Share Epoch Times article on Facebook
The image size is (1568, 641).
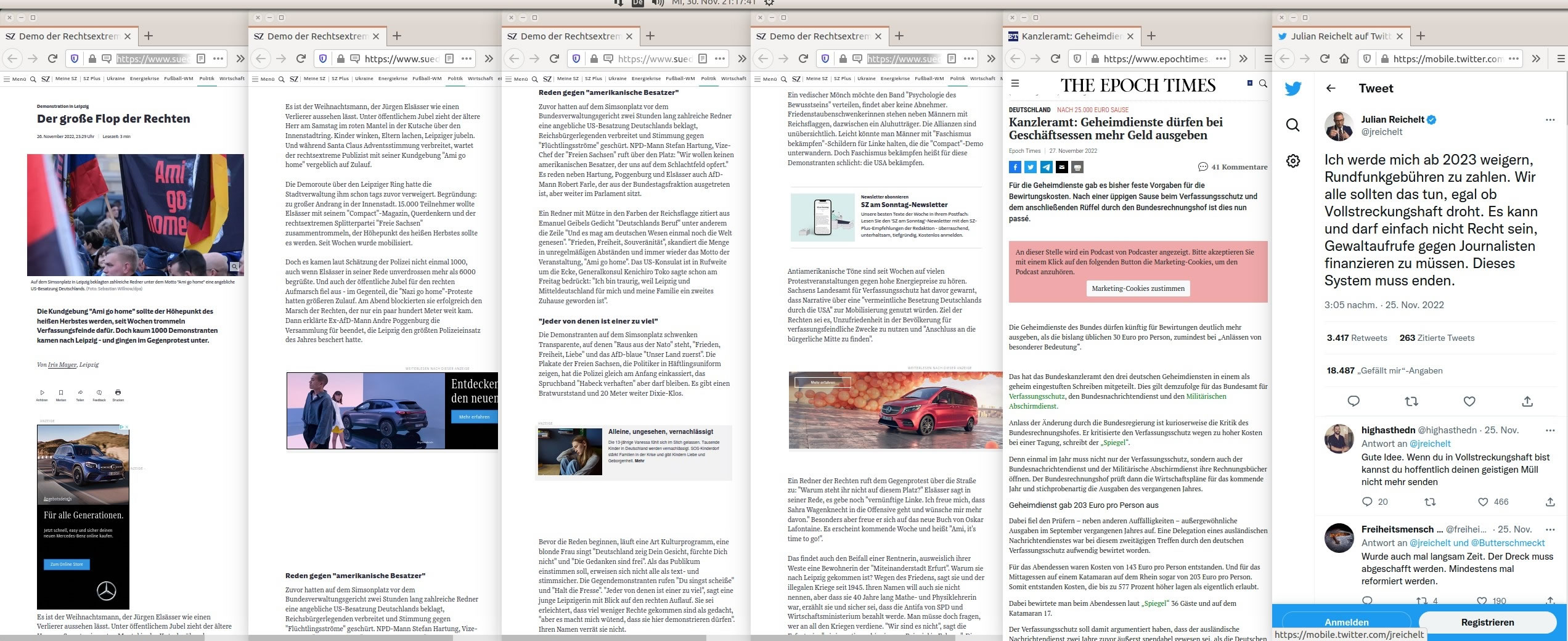tap(1015, 167)
